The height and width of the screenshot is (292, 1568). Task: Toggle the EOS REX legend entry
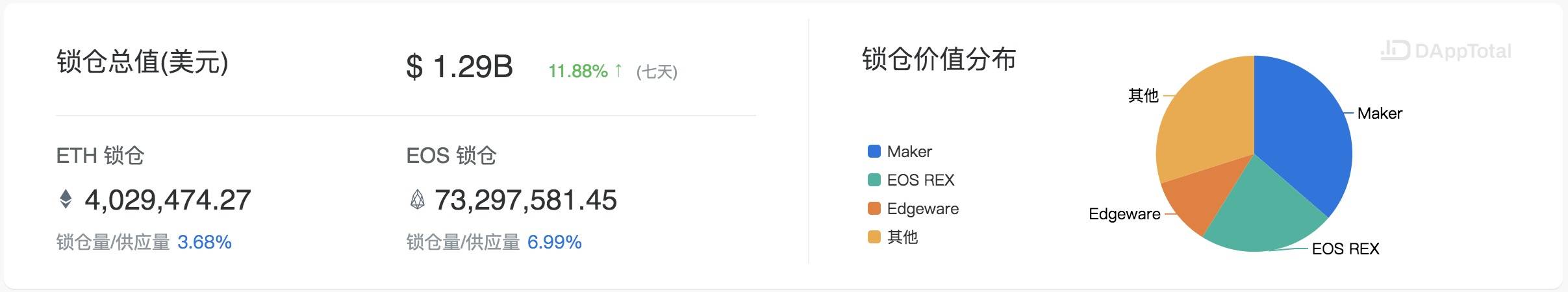pyautogui.click(x=911, y=180)
